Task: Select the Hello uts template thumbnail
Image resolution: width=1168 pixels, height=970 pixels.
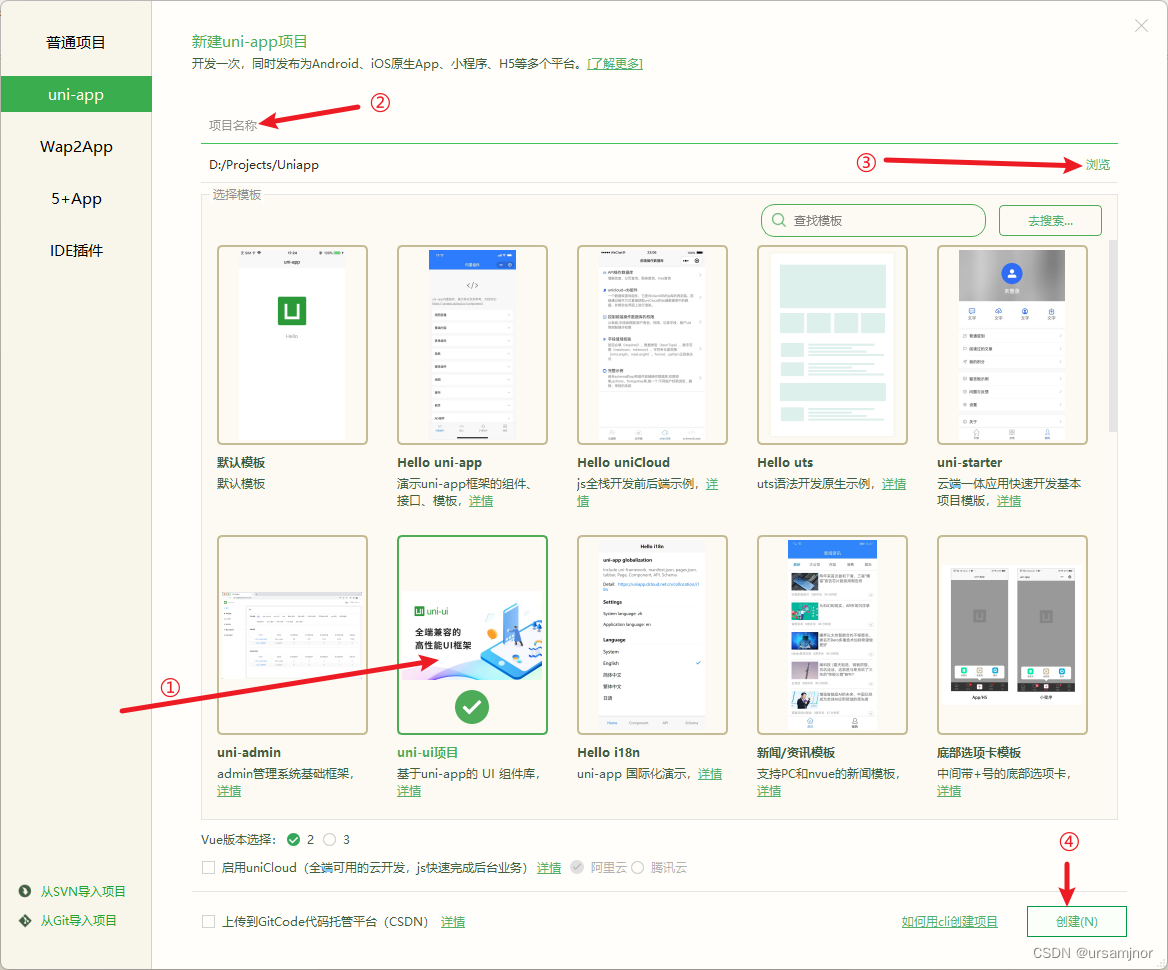Action: (x=832, y=345)
